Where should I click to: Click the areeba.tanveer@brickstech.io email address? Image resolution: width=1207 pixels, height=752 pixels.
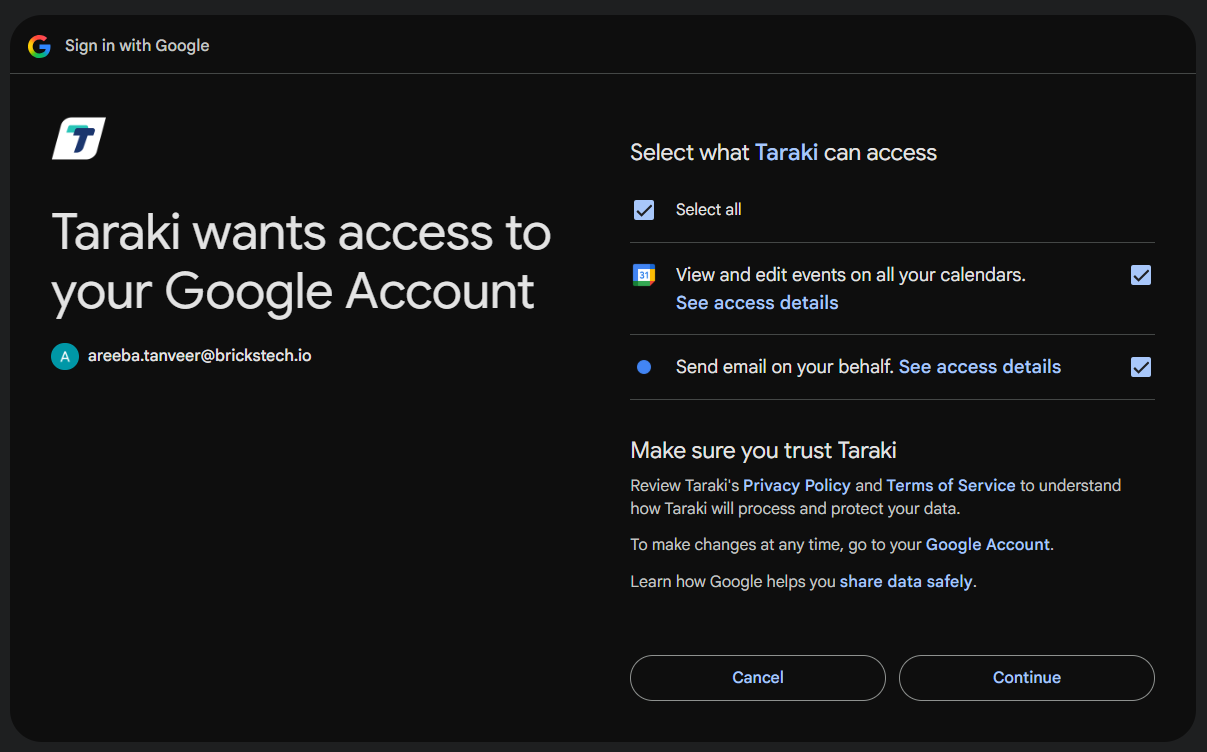pyautogui.click(x=200, y=356)
